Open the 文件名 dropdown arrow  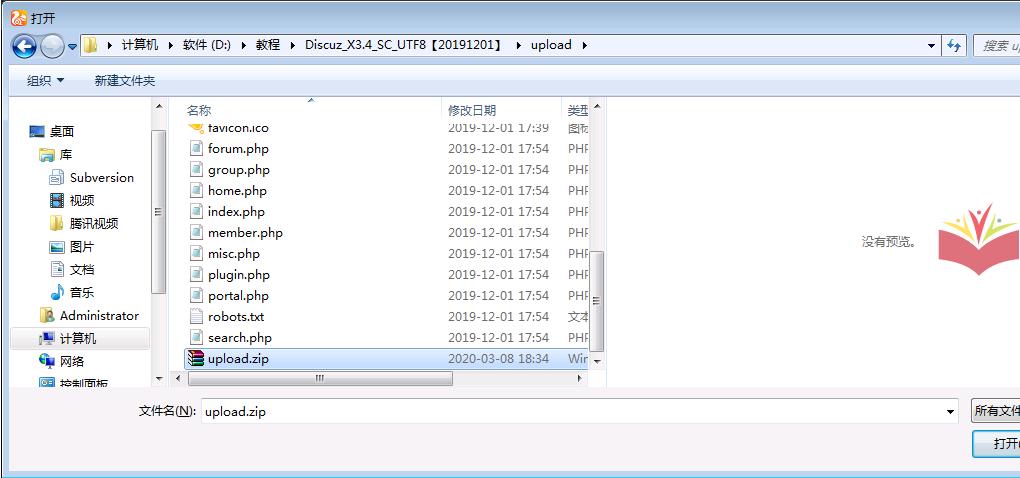950,412
